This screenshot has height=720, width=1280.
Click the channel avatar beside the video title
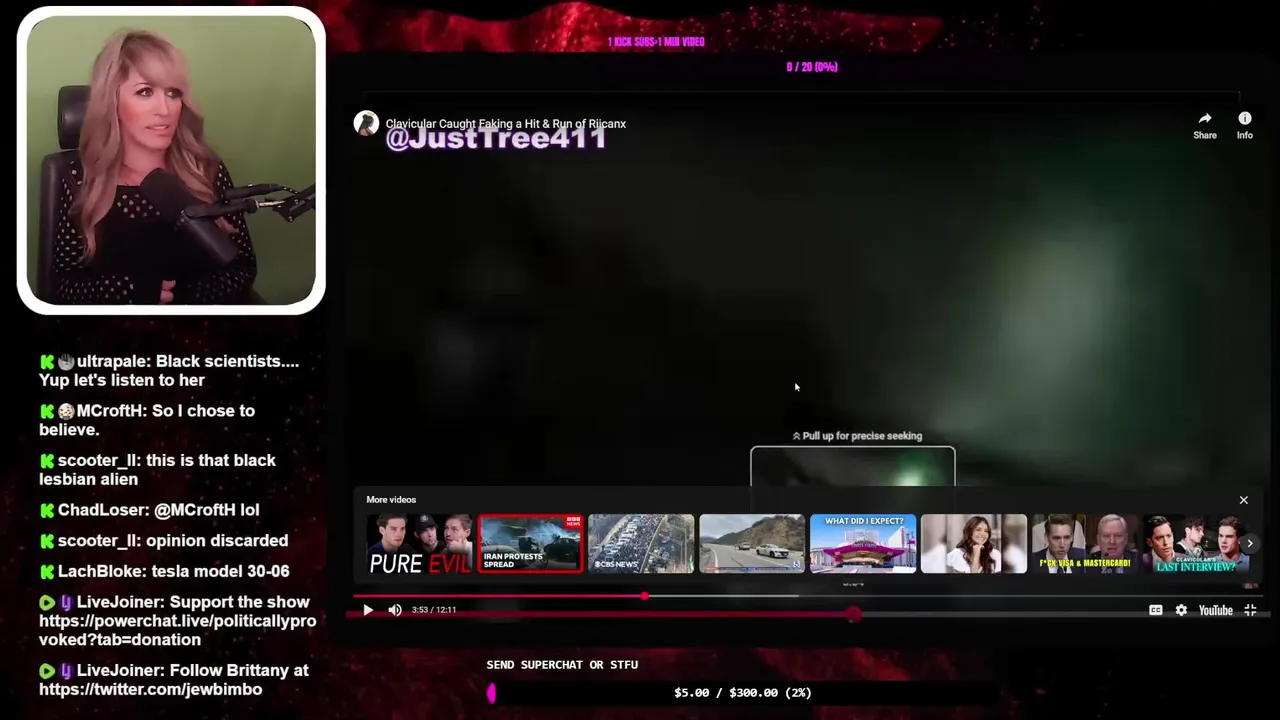click(366, 123)
